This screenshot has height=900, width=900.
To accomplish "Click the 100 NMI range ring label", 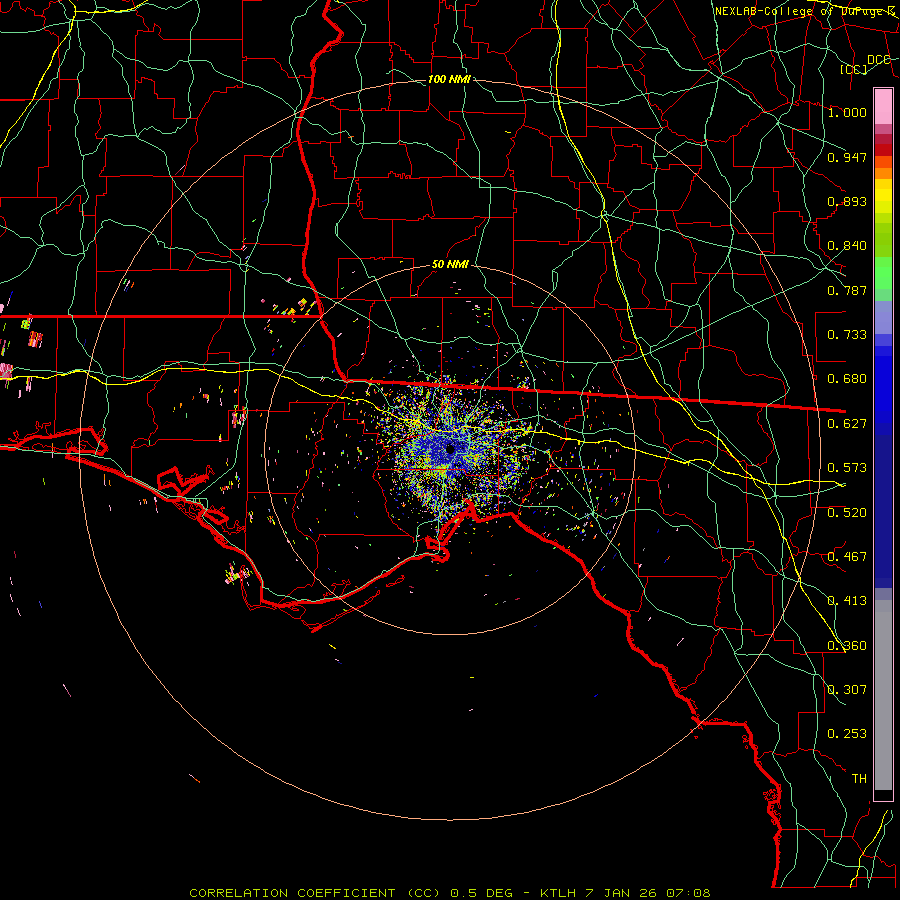I will pyautogui.click(x=449, y=79).
